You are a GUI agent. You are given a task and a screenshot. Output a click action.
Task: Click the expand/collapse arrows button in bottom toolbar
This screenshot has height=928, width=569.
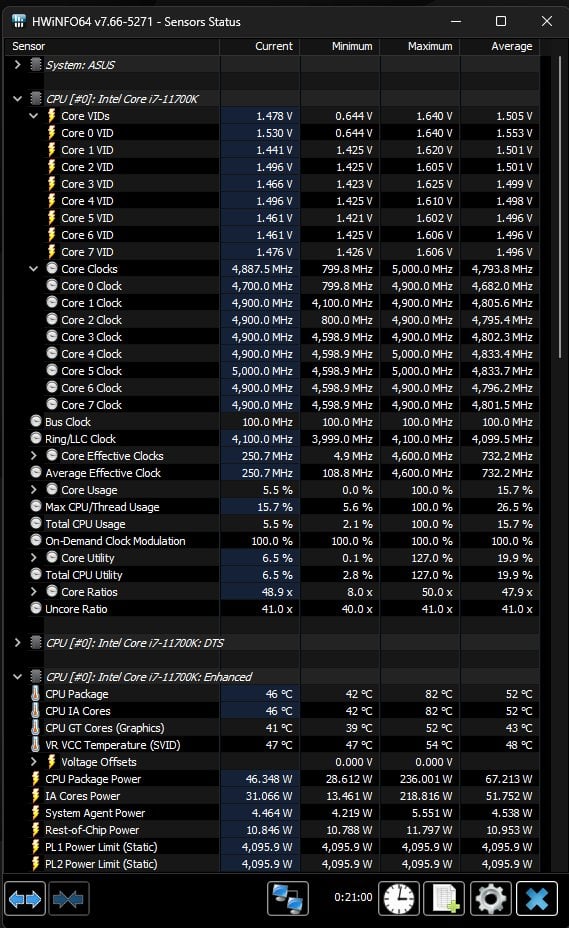point(25,899)
